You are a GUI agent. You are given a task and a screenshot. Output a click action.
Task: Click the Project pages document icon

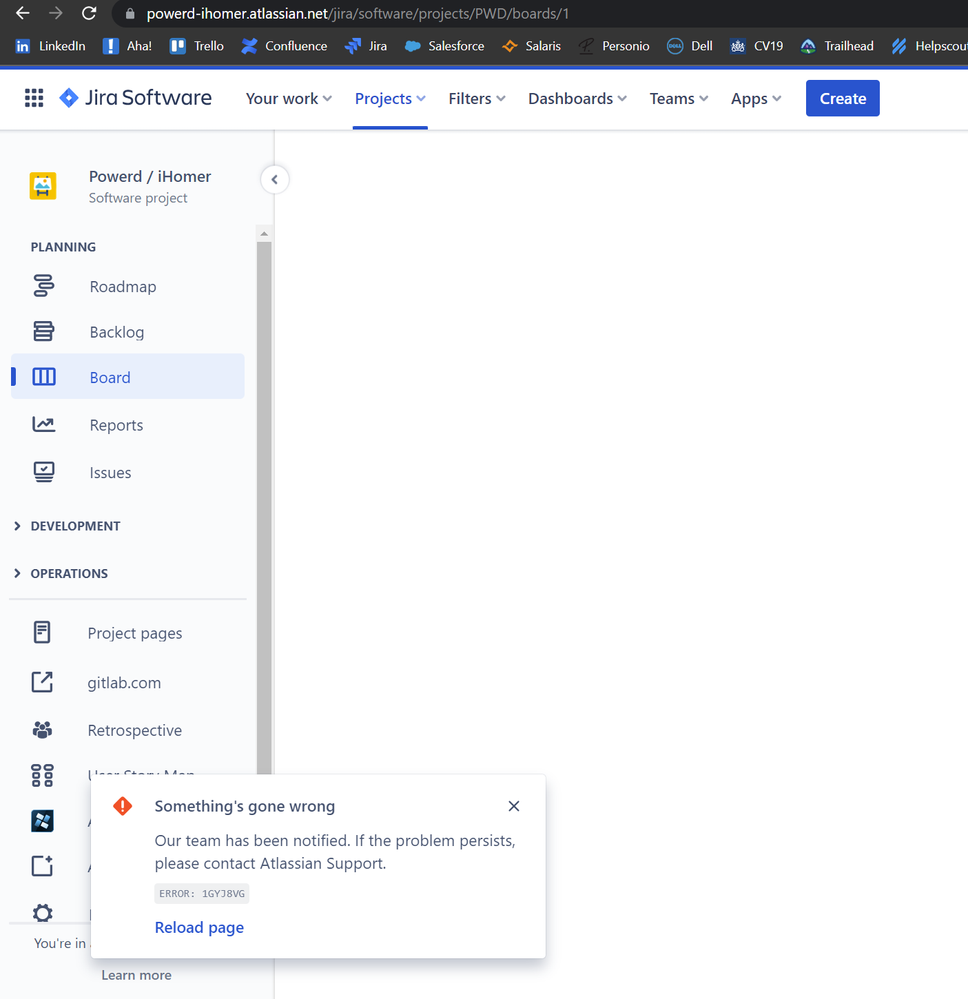coord(42,633)
